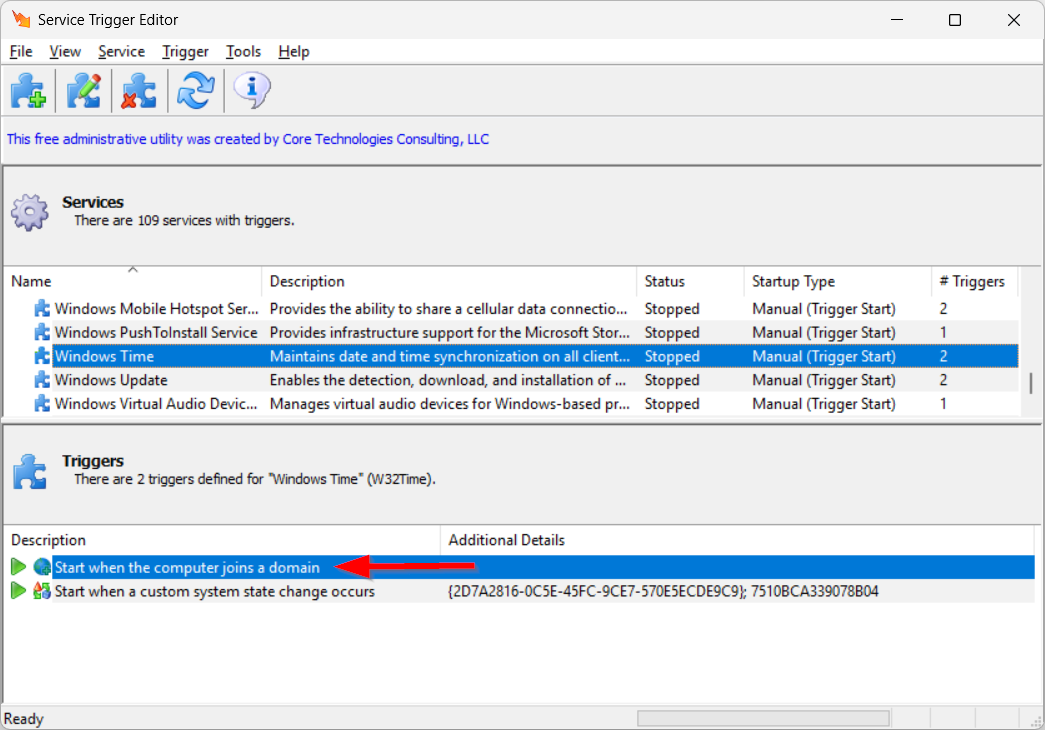Click the services list vertical scrollbar thumb

1030,383
